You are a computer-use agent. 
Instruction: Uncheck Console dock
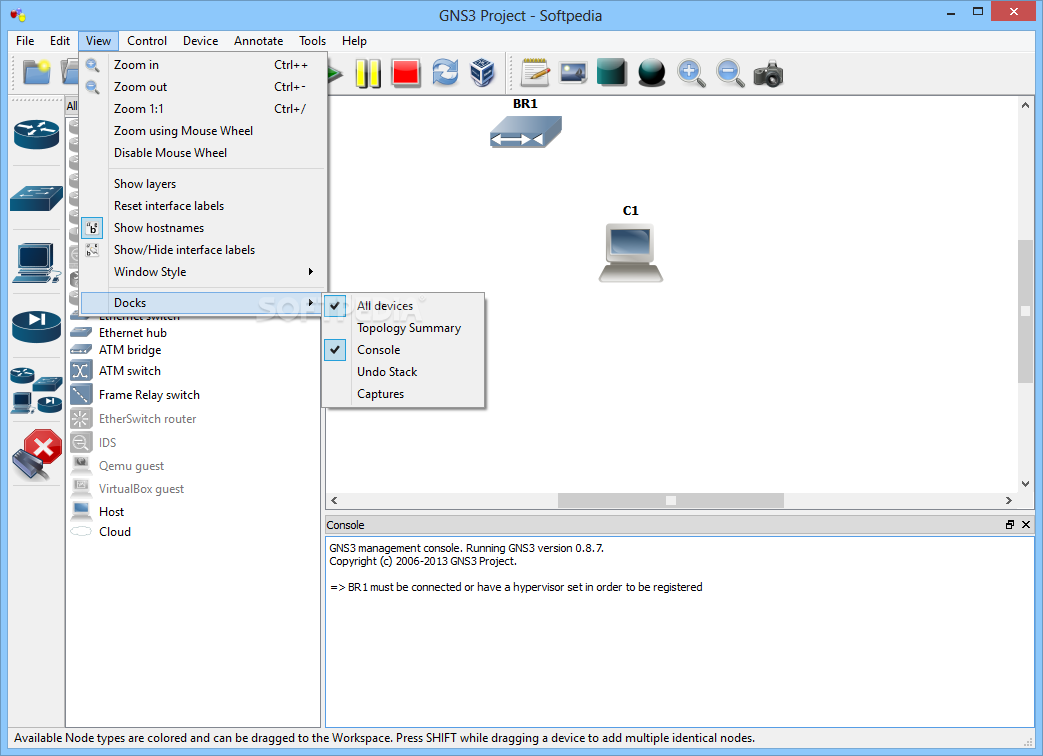[403, 350]
